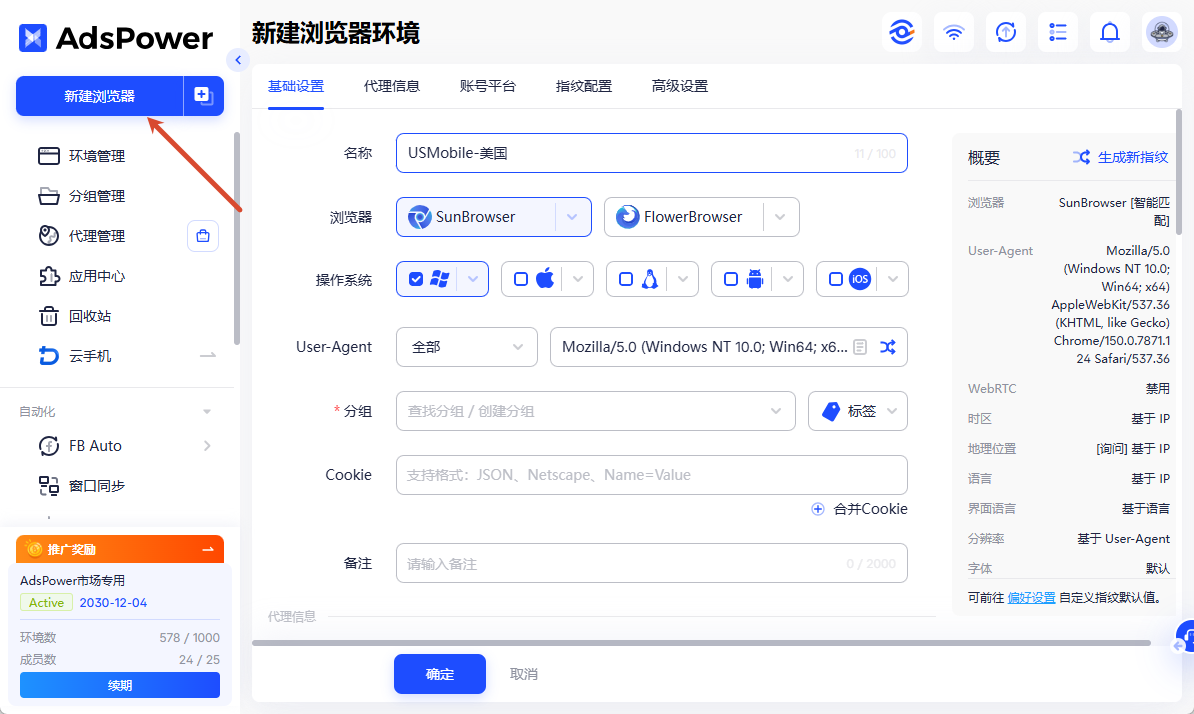1194x714 pixels.
Task: Check the Linux operating system checkbox
Action: pyautogui.click(x=626, y=279)
